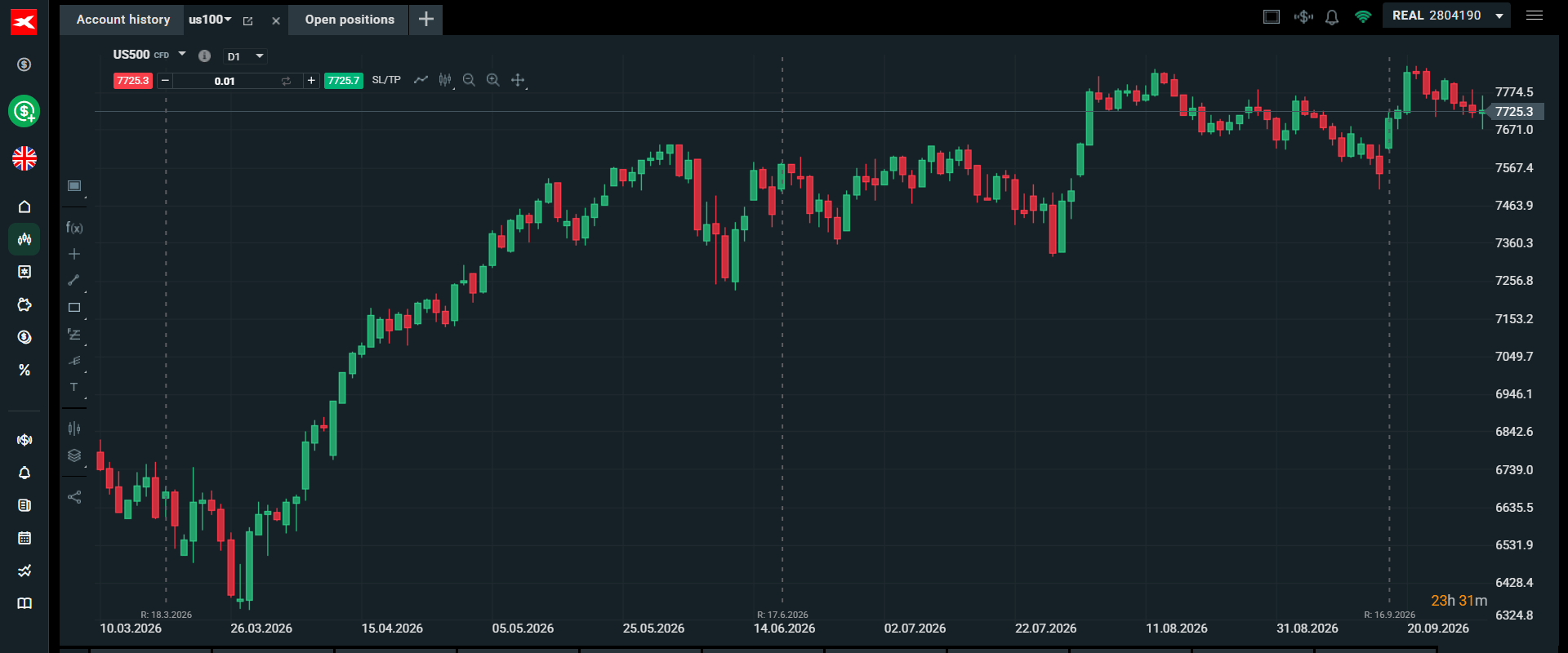Click the 0.01 volume input field

pyautogui.click(x=225, y=81)
